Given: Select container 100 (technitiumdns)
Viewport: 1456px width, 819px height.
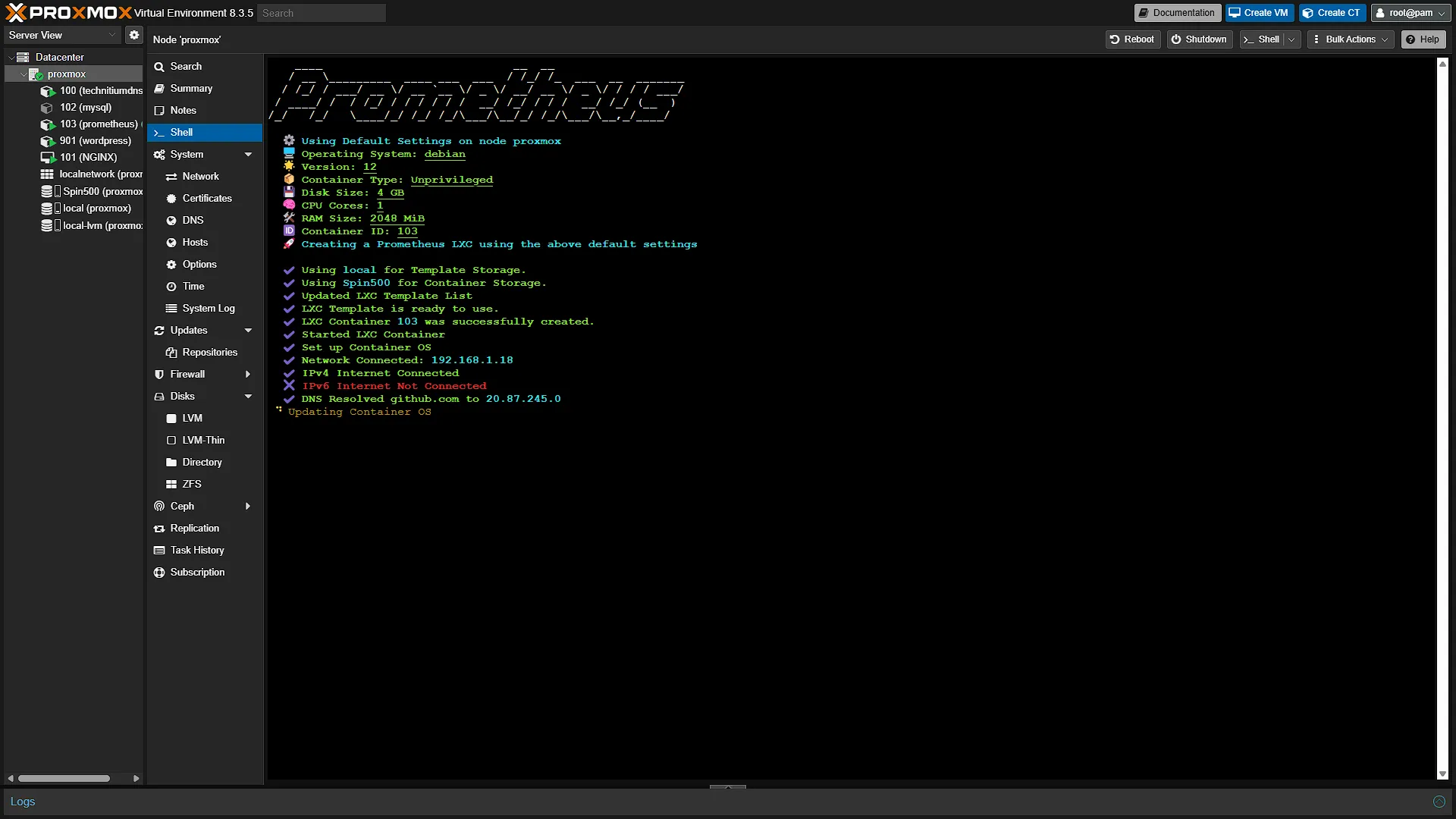Looking at the screenshot, I should click(x=92, y=90).
